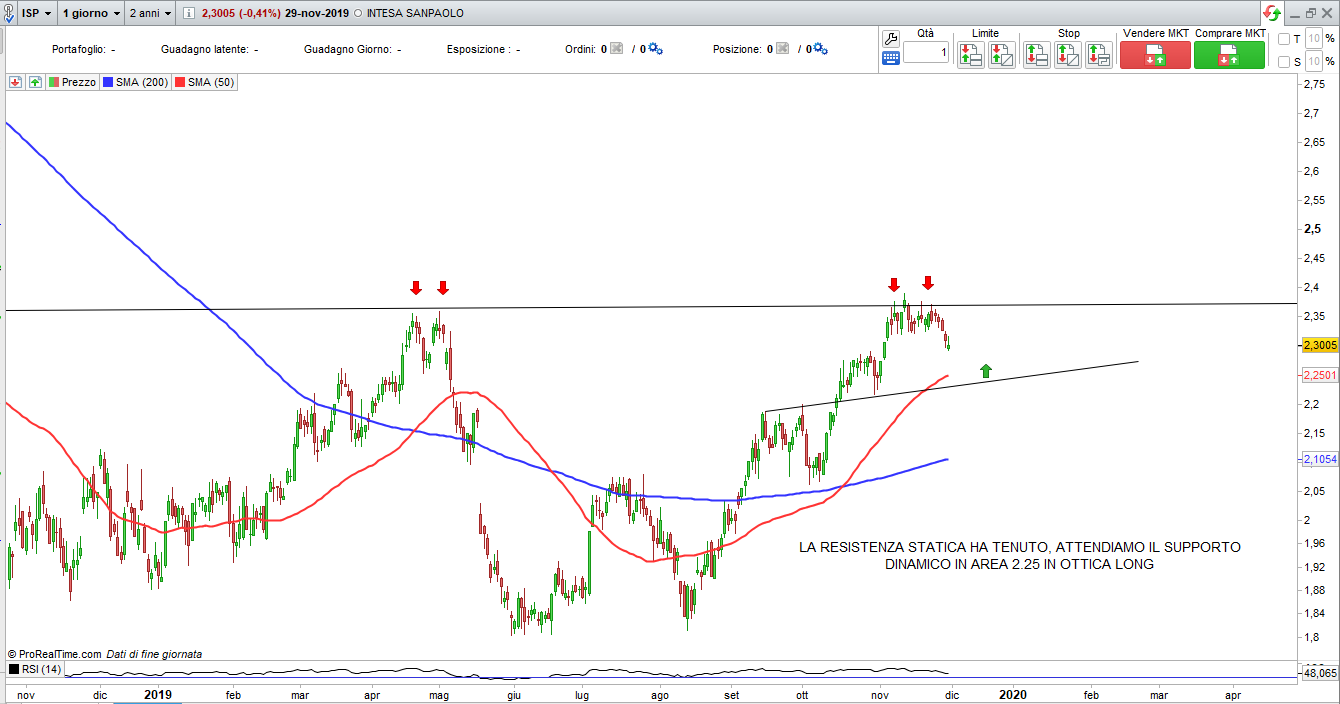Image resolution: width=1340 pixels, height=704 pixels.
Task: Open the ISP ticker dropdown
Action: click(37, 14)
